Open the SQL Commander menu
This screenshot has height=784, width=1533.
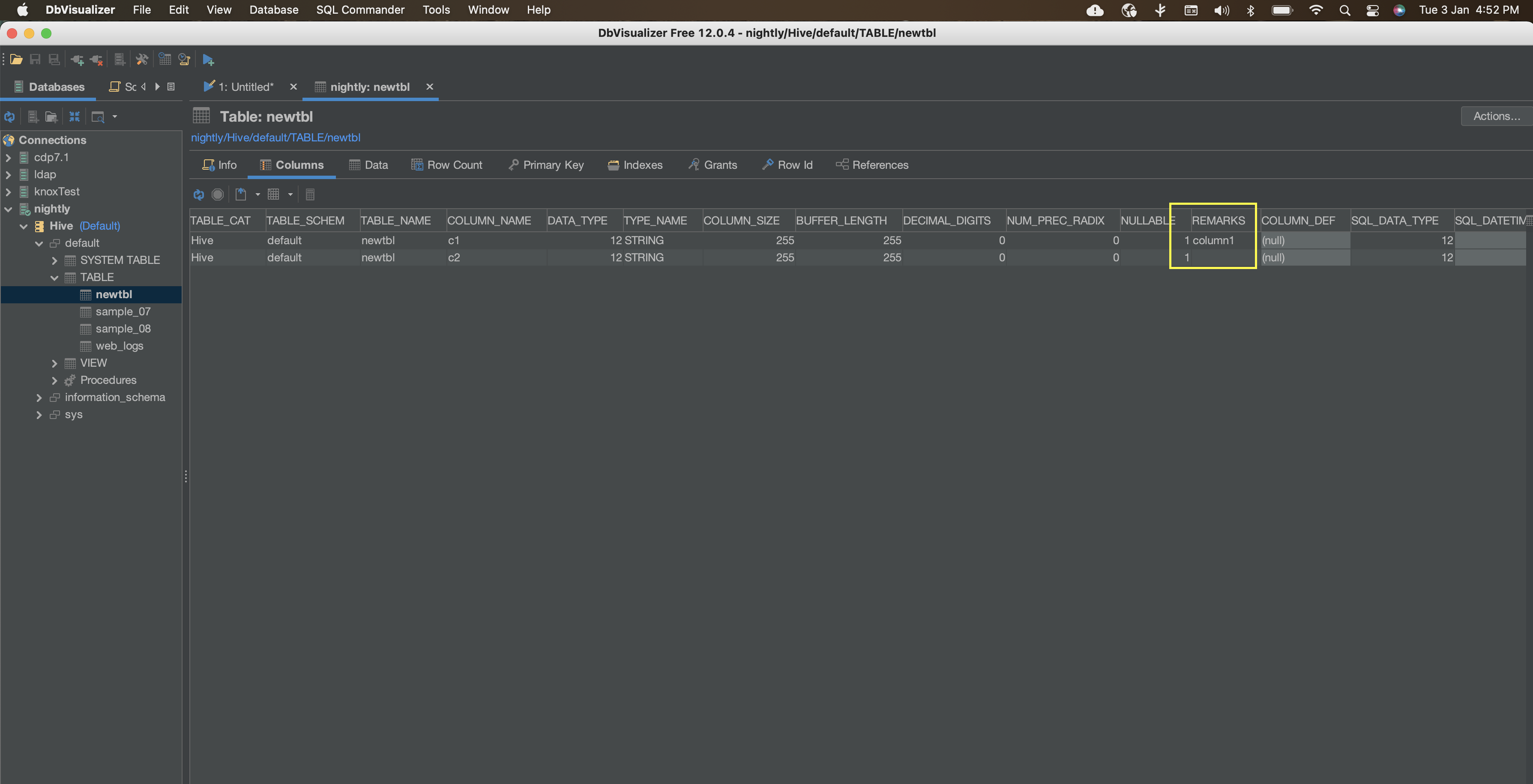coord(360,10)
